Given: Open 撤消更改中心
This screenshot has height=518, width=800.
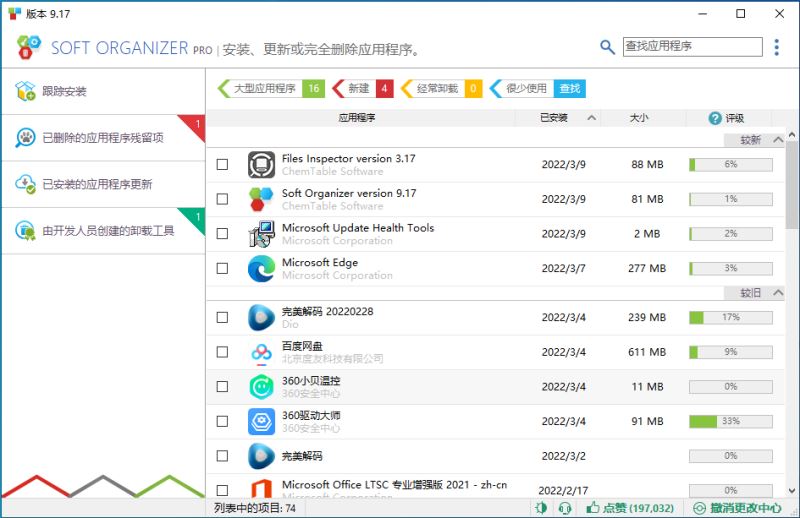Looking at the screenshot, I should 737,508.
